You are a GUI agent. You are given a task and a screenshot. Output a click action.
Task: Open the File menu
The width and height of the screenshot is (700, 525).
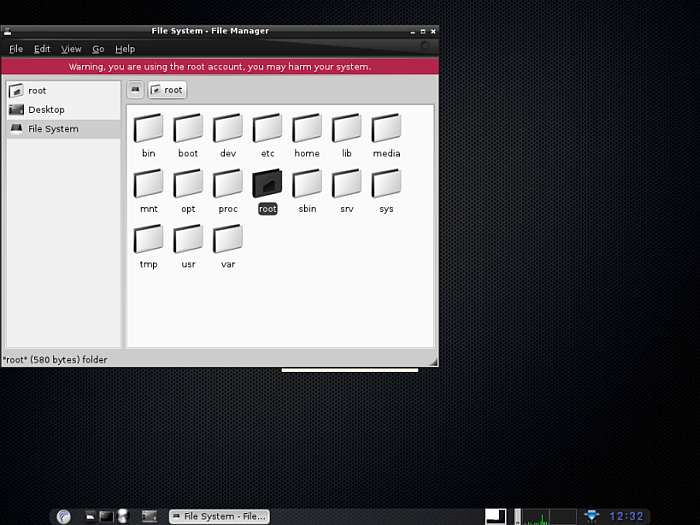click(16, 49)
